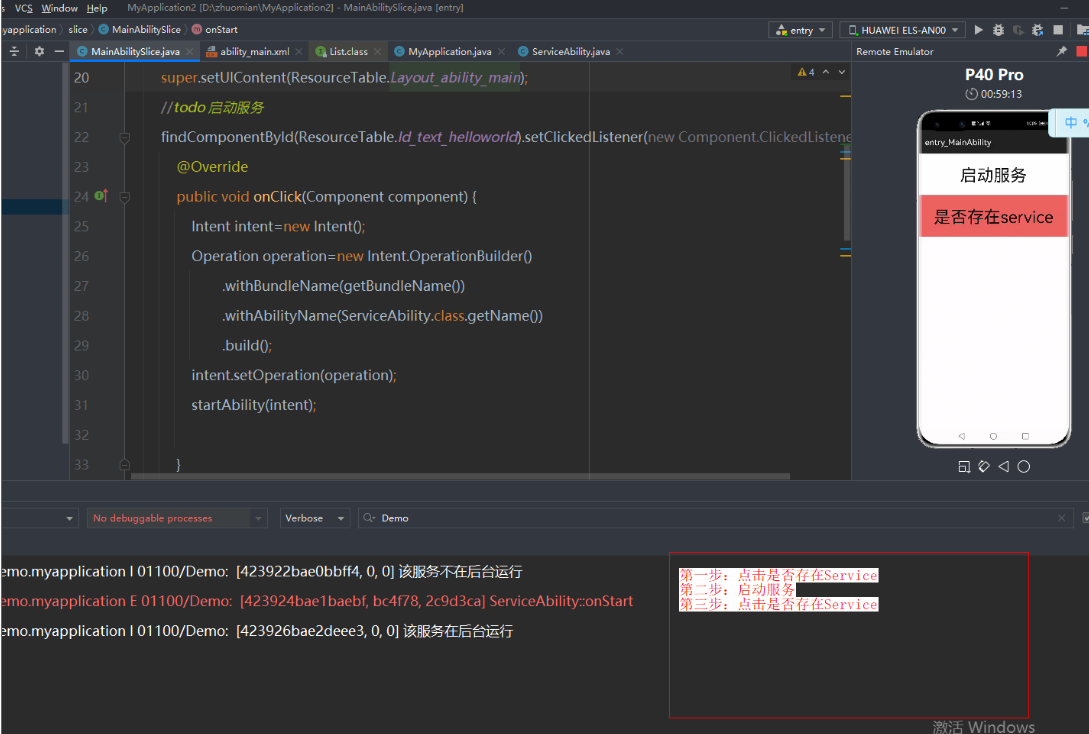Stop the running process with the square icon
Viewport: 1089px width, 734px height.
click(x=1058, y=30)
